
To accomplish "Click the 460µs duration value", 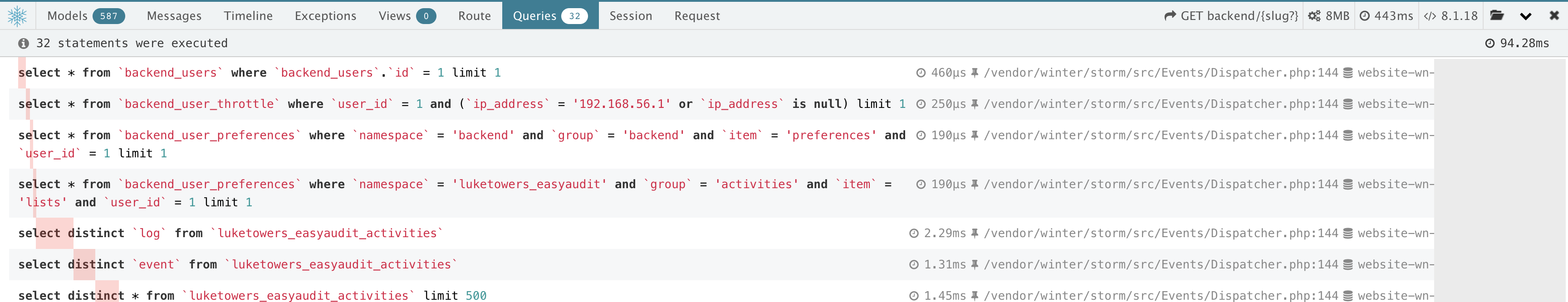I will pyautogui.click(x=948, y=73).
